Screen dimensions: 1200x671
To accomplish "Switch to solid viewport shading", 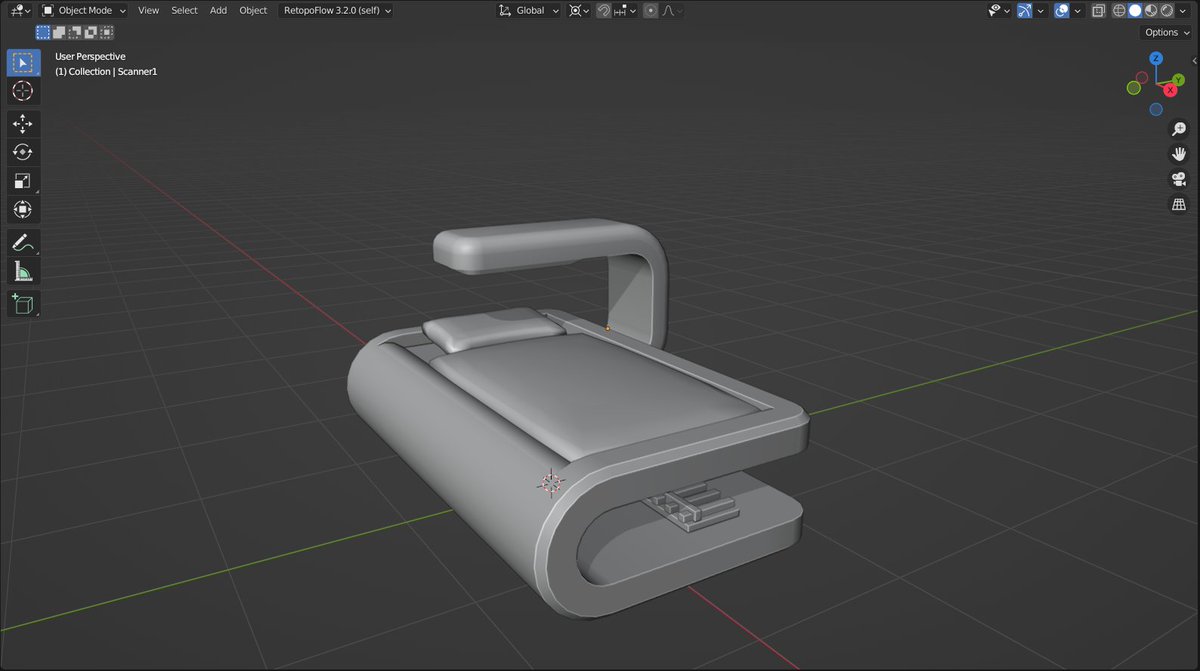I will pyautogui.click(x=1135, y=10).
